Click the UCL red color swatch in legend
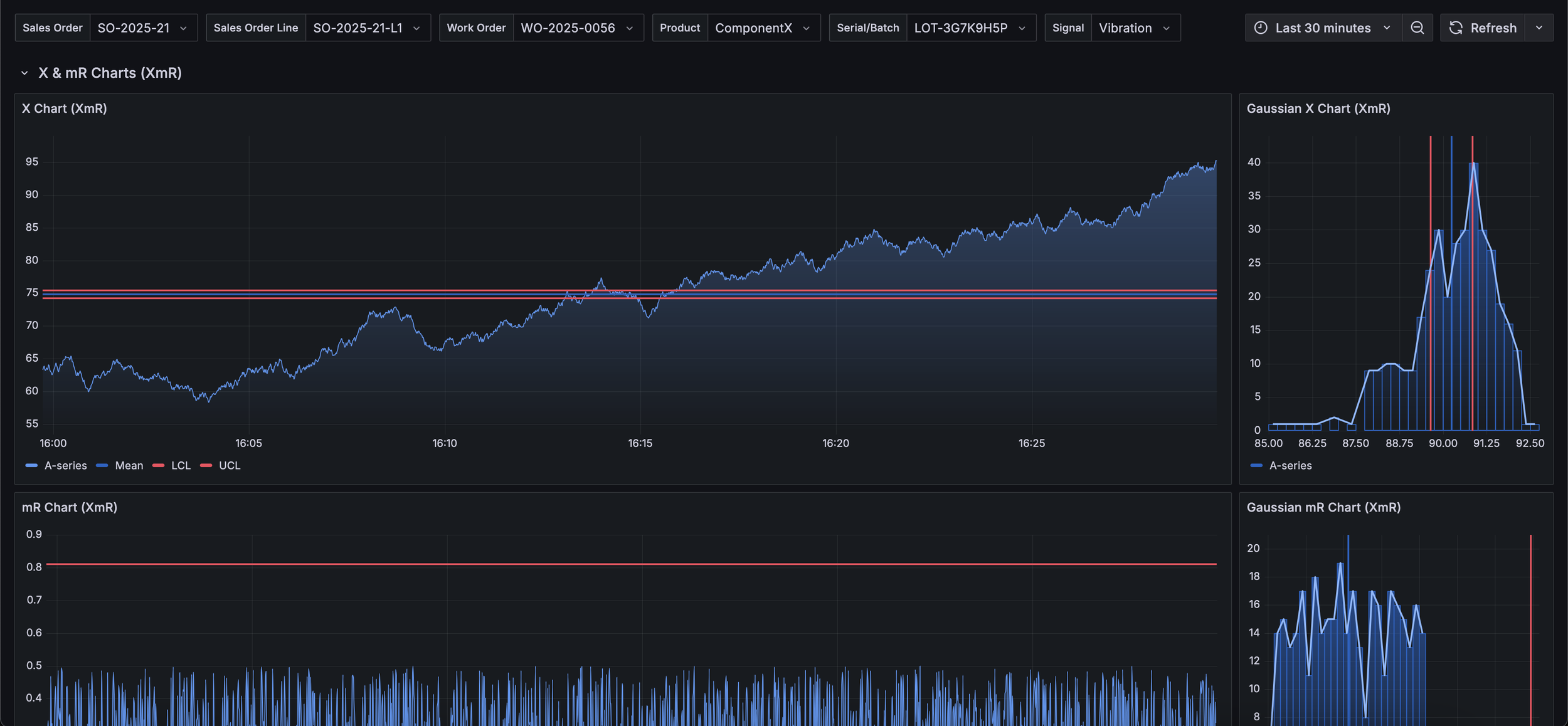Screen dimensions: 1568x726 coord(206,465)
